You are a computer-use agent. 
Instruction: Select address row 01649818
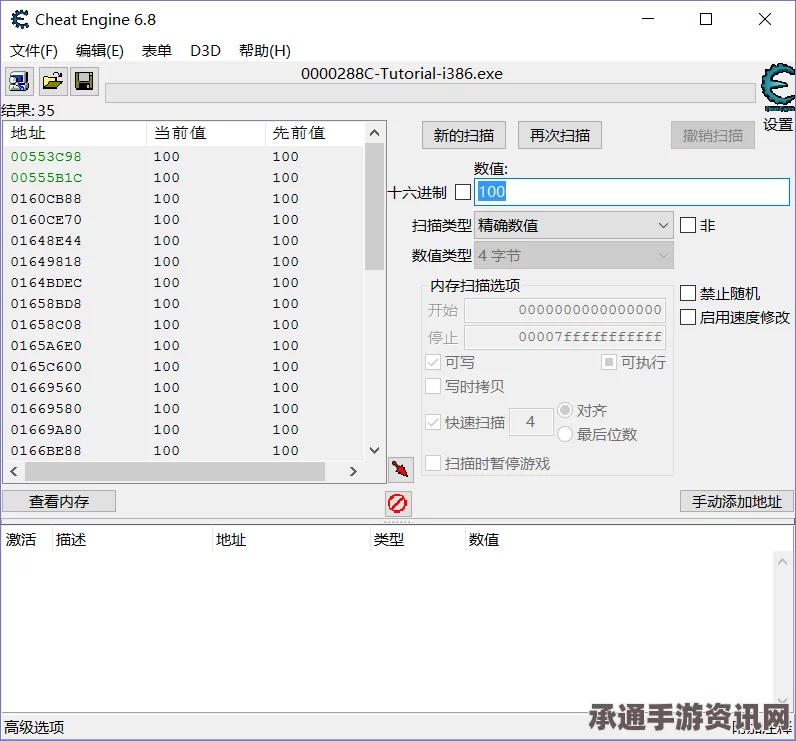click(184, 261)
